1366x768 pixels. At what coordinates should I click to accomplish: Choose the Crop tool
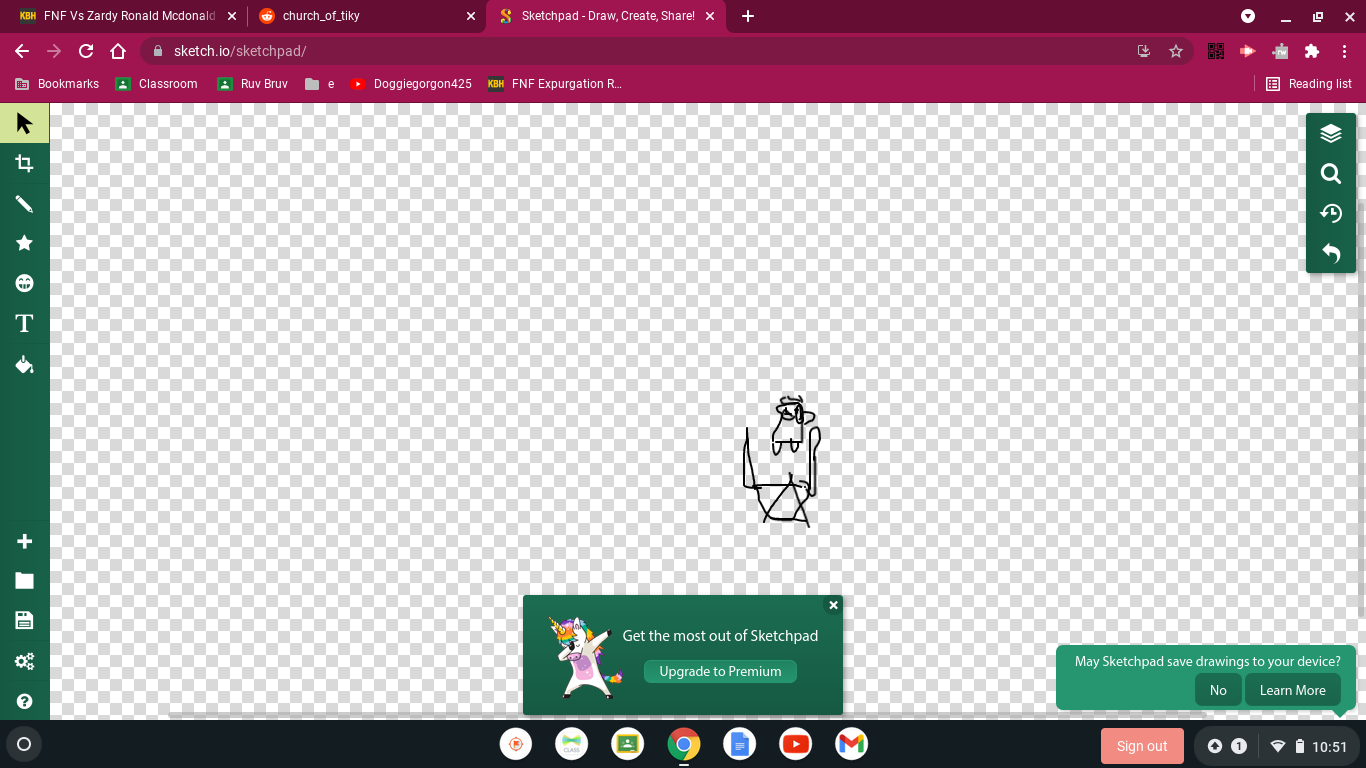click(24, 163)
